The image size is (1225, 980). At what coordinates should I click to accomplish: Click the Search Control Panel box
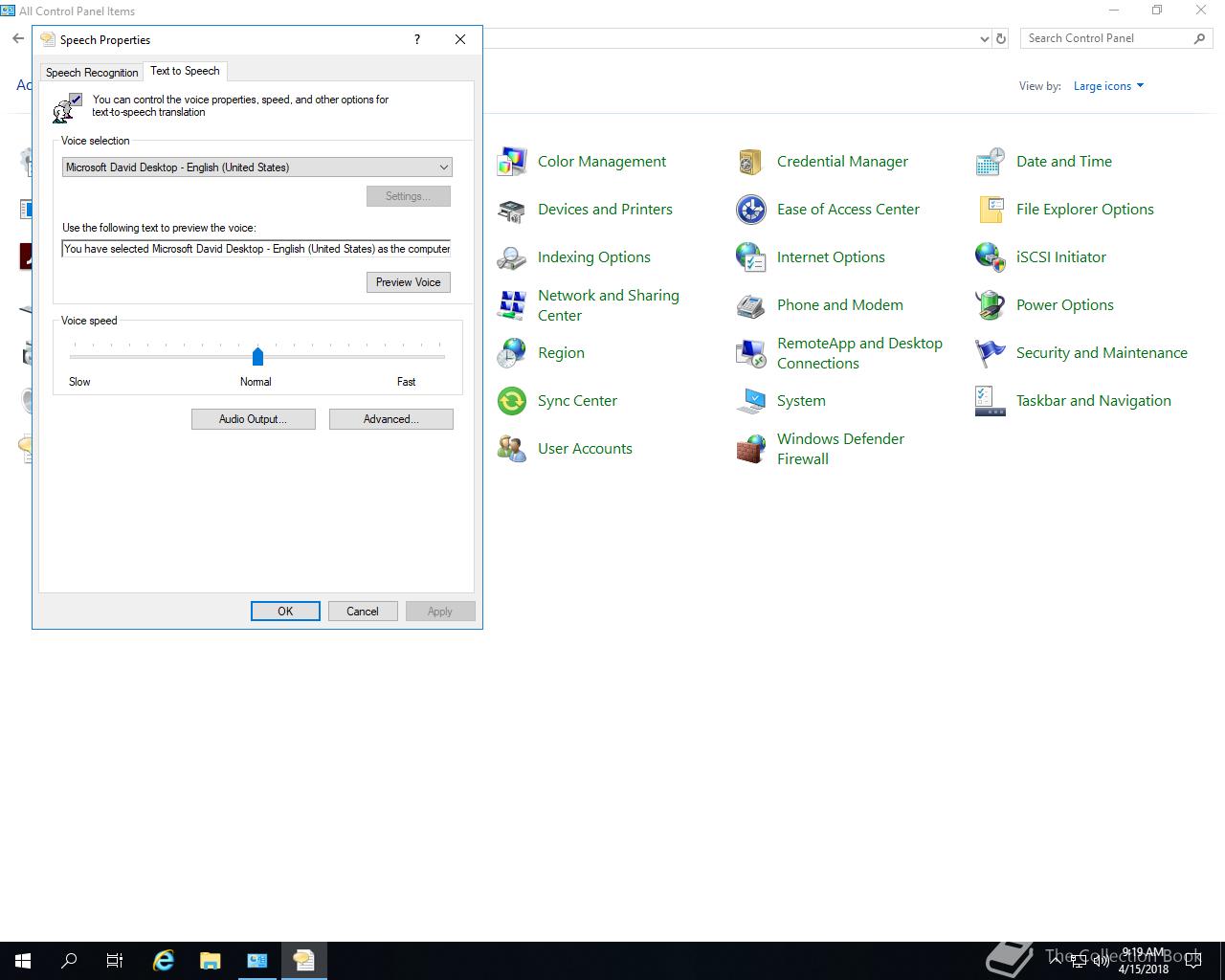pos(1115,38)
